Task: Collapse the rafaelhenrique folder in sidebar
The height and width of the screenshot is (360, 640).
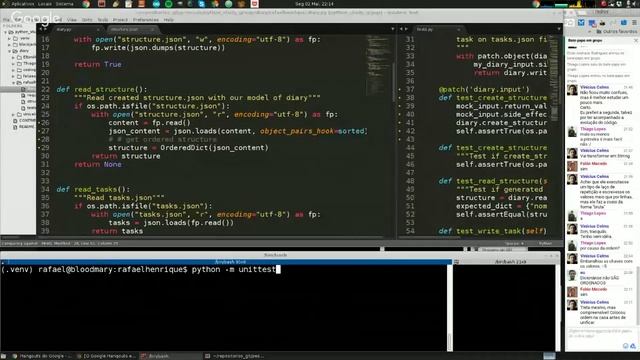Action: (13, 82)
